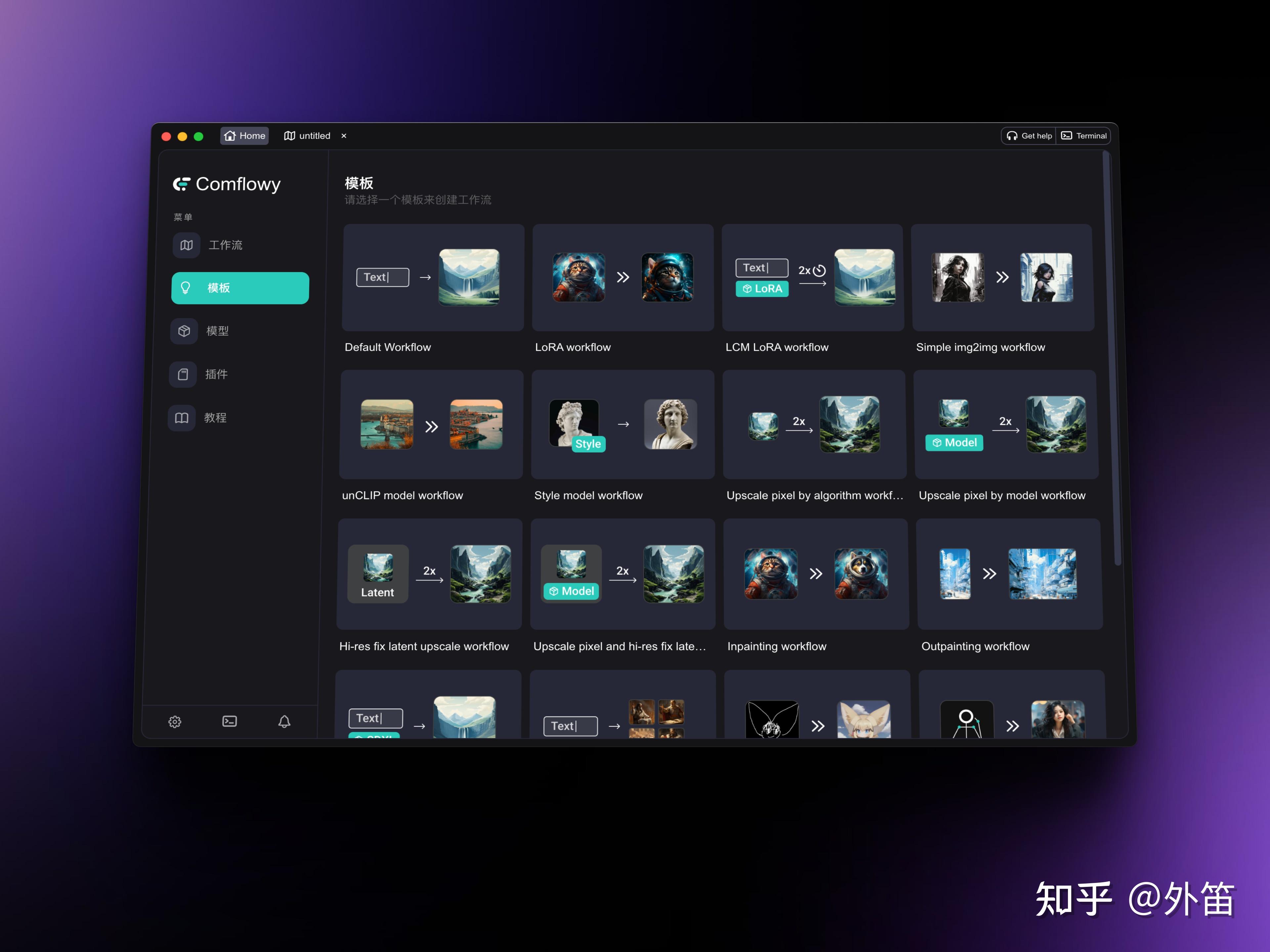
Task: Click the 模型 models cube icon
Action: coord(184,331)
